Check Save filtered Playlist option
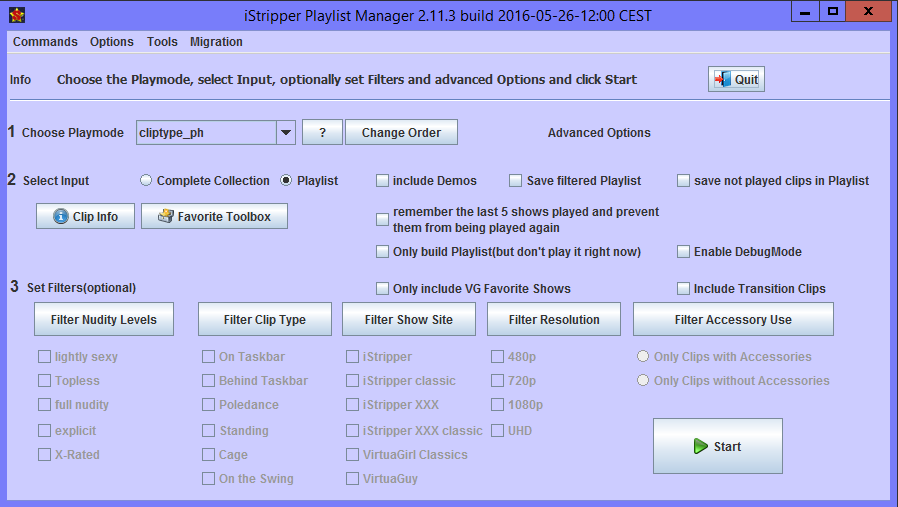The height and width of the screenshot is (507, 898). pos(516,181)
